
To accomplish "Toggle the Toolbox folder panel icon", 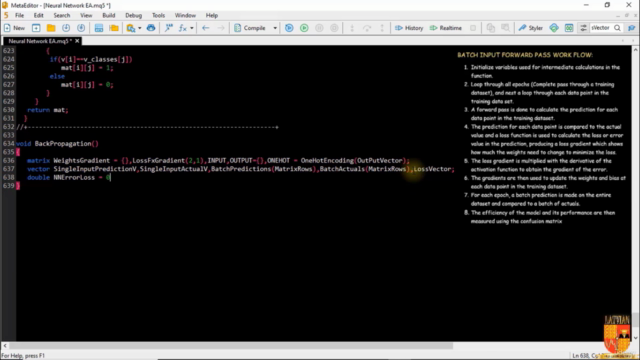I will tap(114, 28).
